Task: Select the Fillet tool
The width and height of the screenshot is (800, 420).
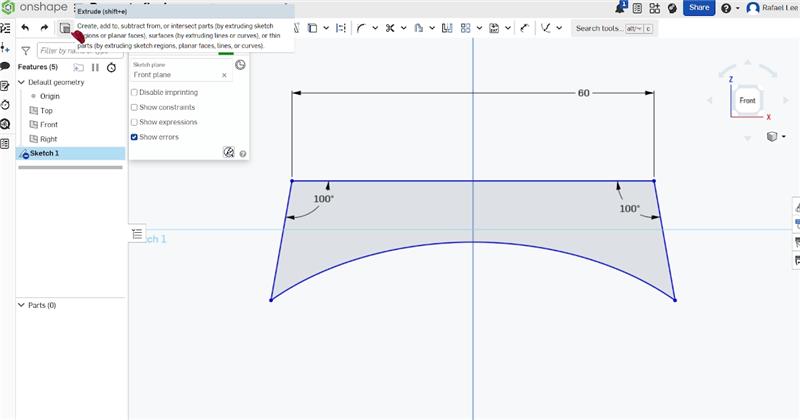Action: click(x=361, y=28)
